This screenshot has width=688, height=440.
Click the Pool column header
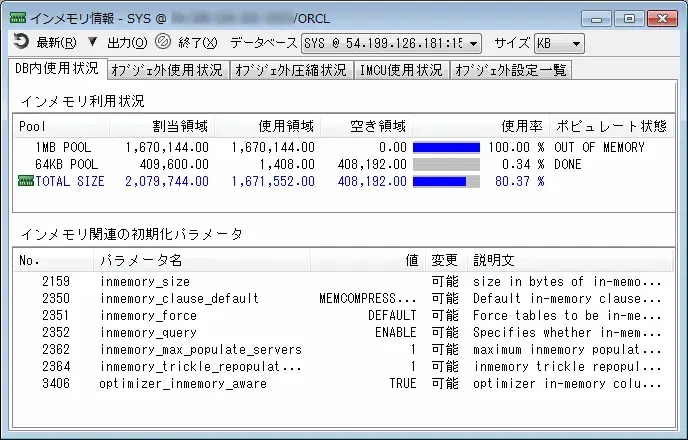(60, 126)
